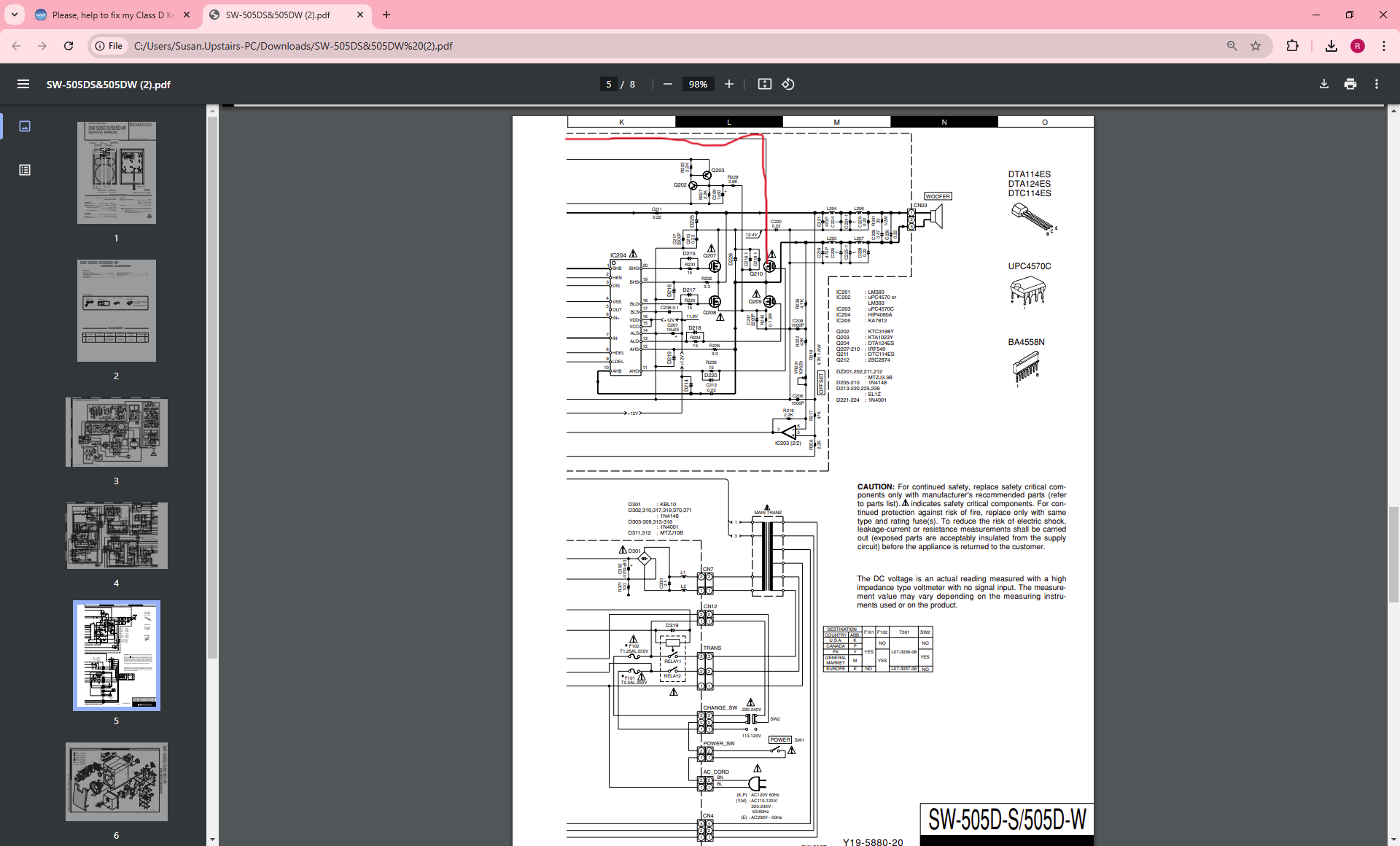Close the 'Please, help to fix my Class D' tab

click(x=187, y=15)
